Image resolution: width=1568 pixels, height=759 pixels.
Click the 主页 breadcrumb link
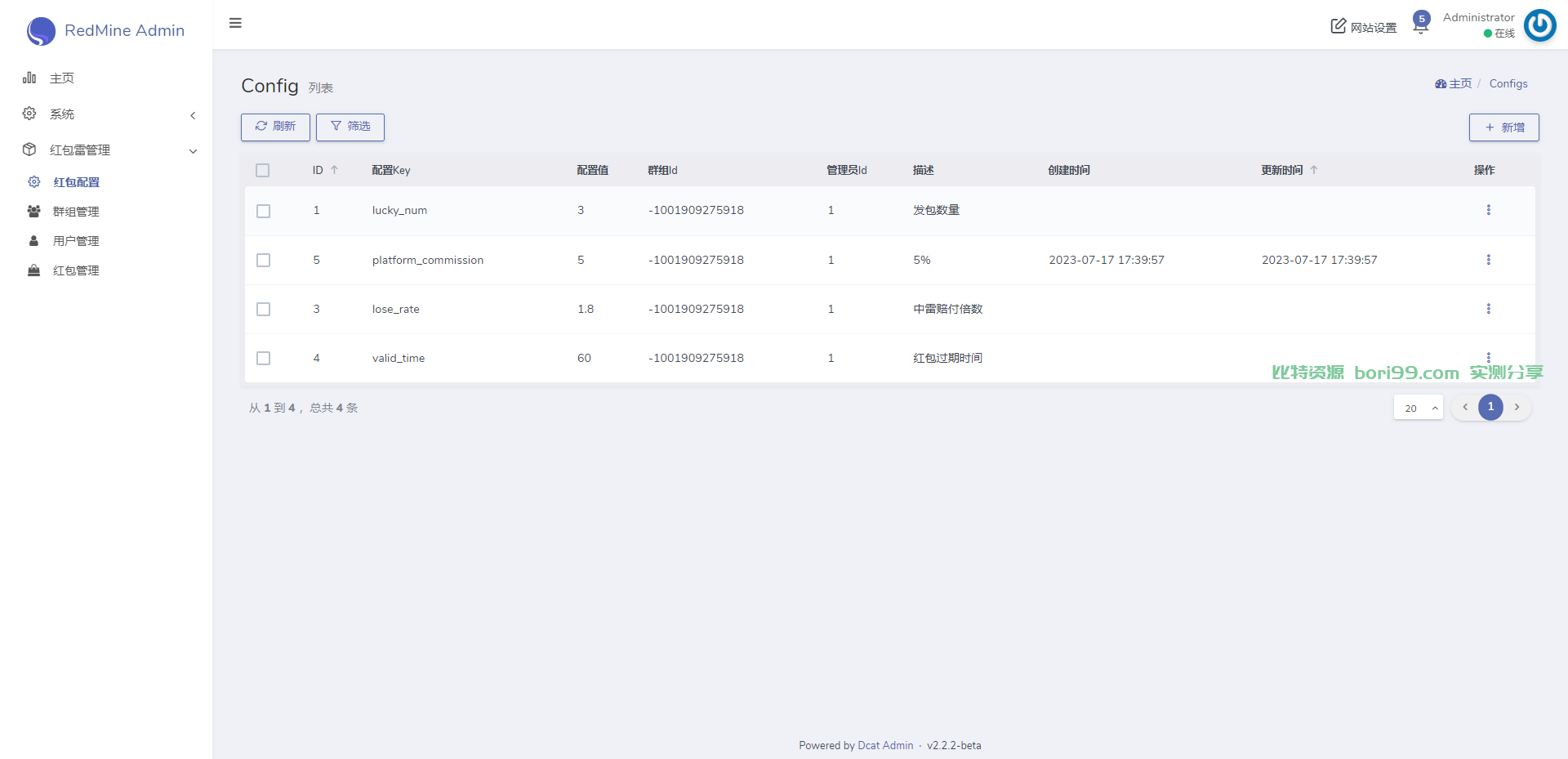[1460, 83]
